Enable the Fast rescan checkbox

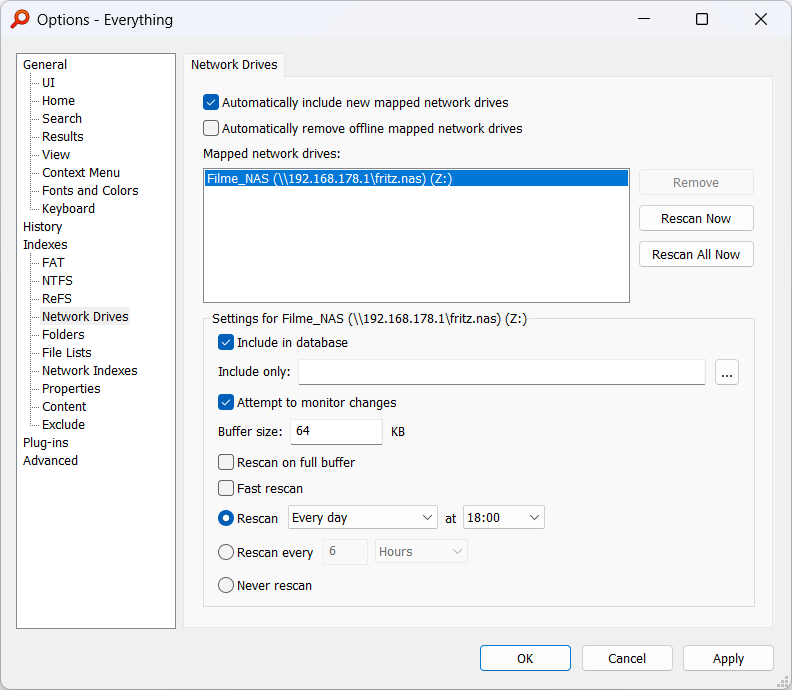226,489
